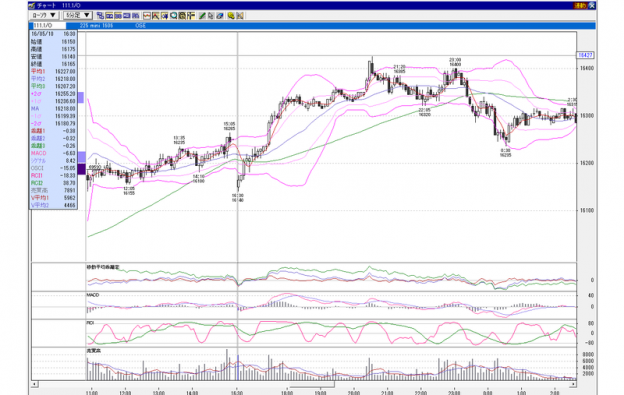Toggle the blue wide-pane layout button
The image size is (624, 395).
click(127, 16)
